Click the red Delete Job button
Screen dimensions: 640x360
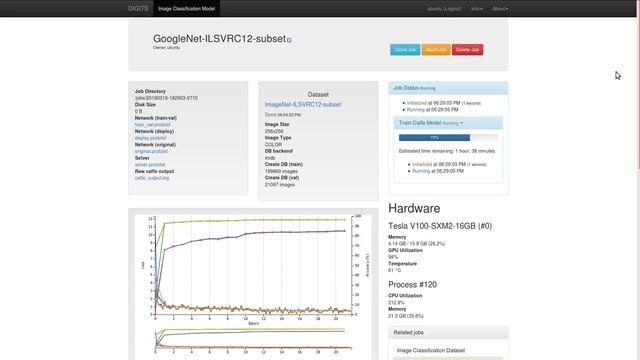tap(467, 50)
